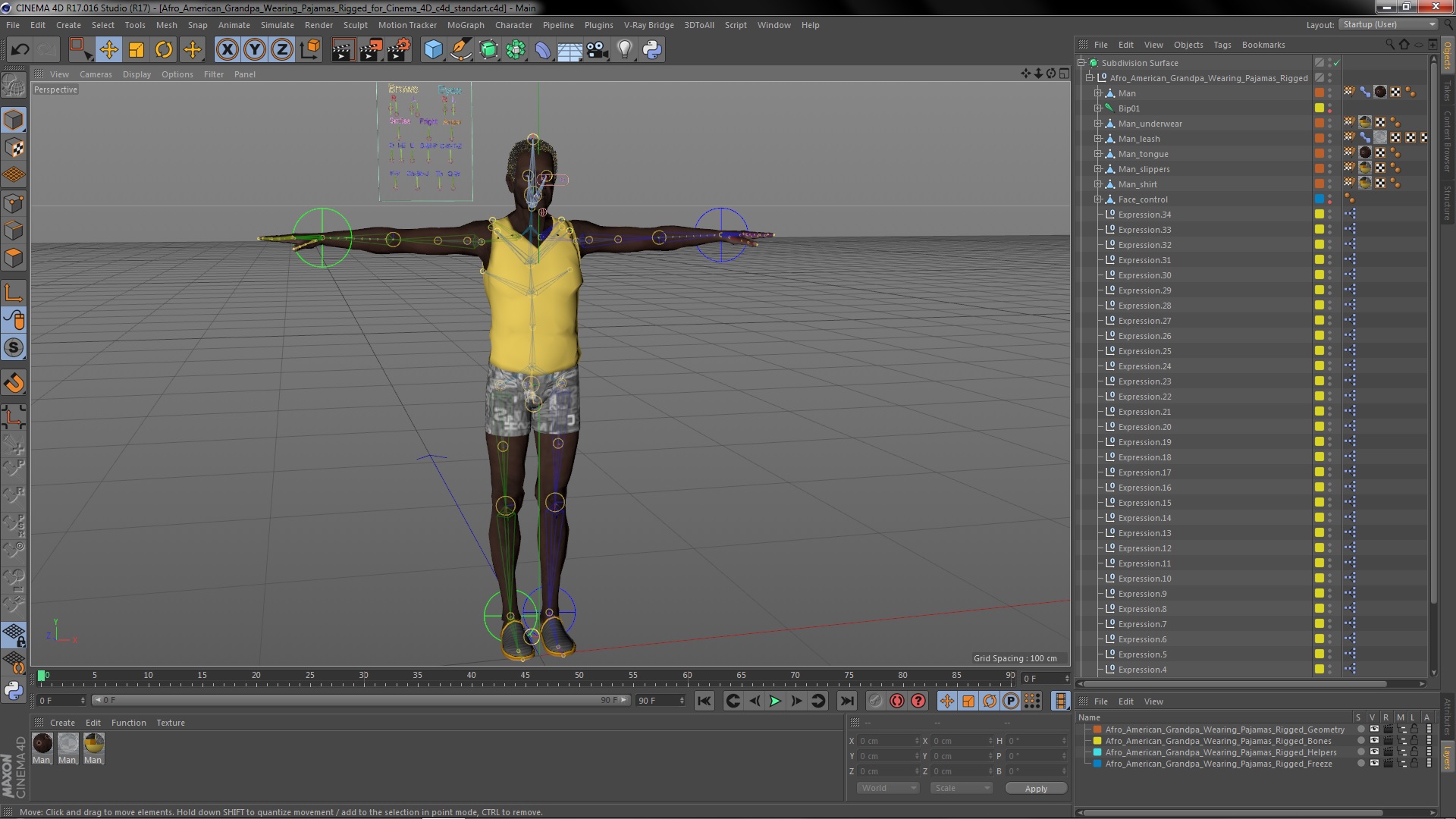The image size is (1456, 819).
Task: Expand the Man object tree
Action: coord(1097,93)
